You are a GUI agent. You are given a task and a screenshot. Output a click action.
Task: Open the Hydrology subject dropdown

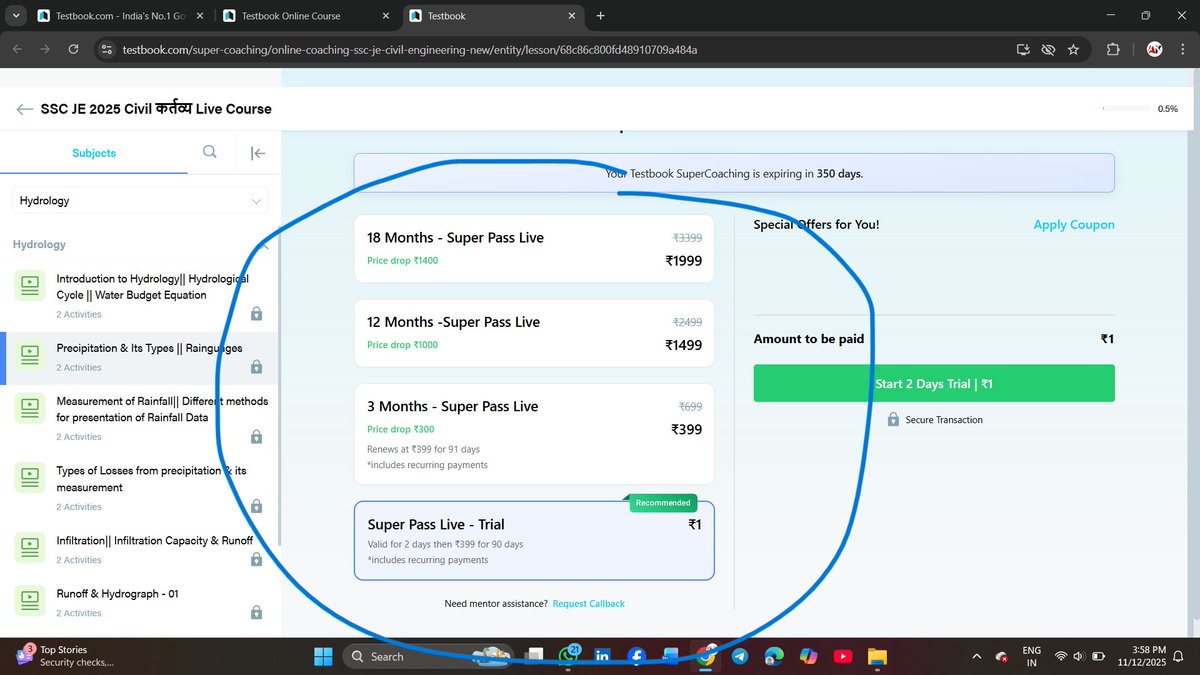click(x=141, y=201)
